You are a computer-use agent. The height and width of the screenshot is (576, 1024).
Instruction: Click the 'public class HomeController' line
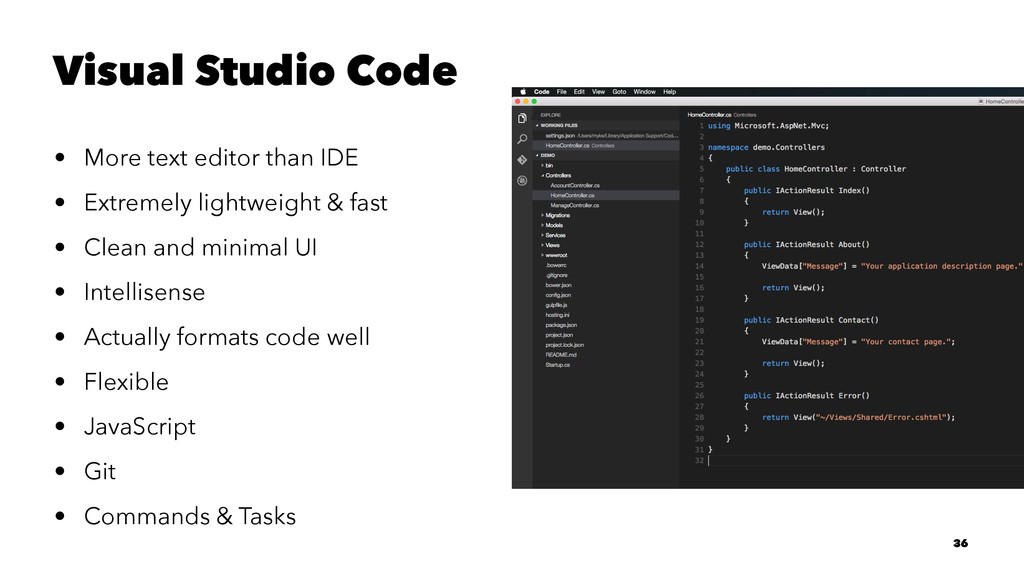pos(816,169)
